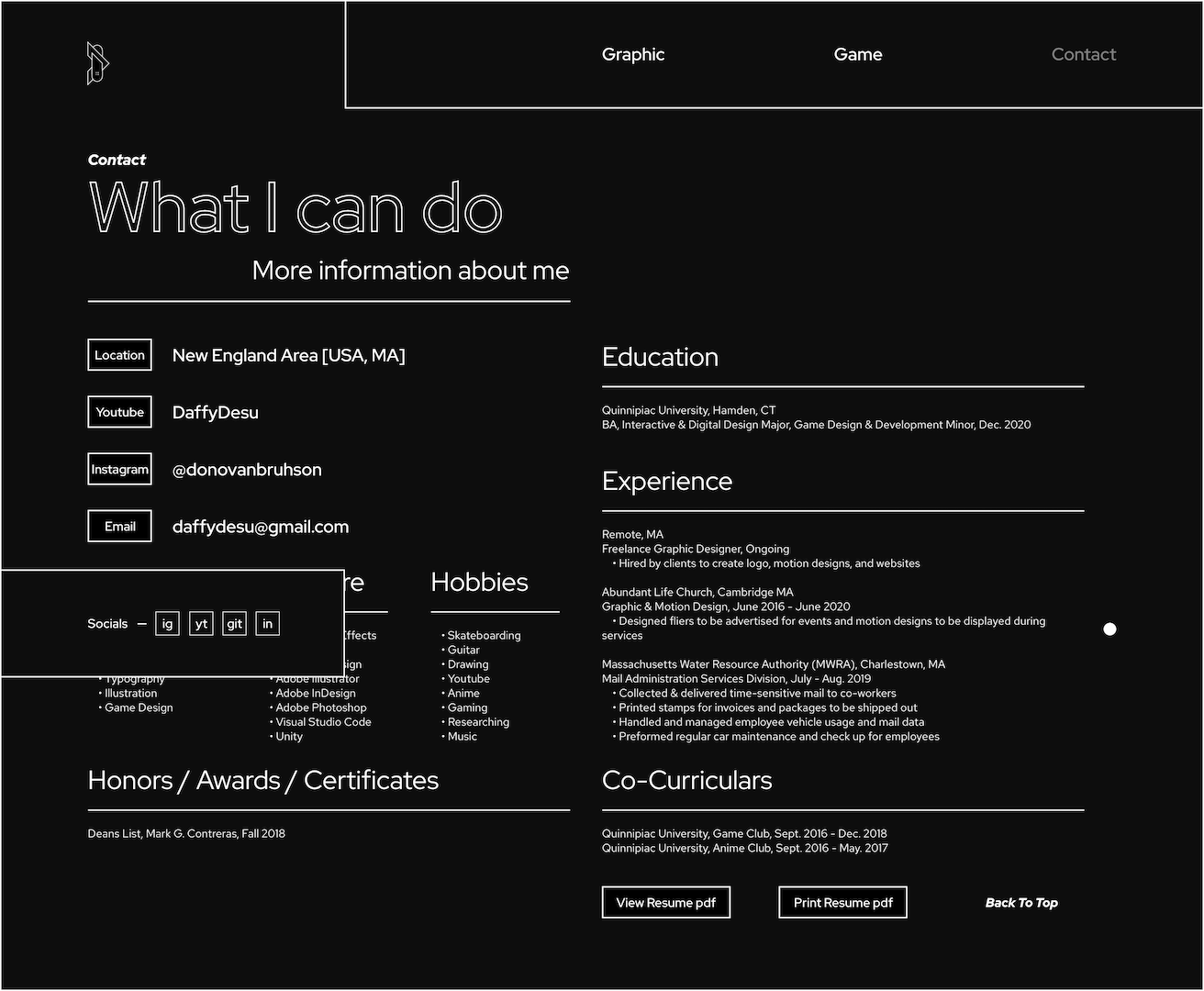This screenshot has height=991, width=1204.
Task: Click the Email label box
Action: [x=119, y=526]
